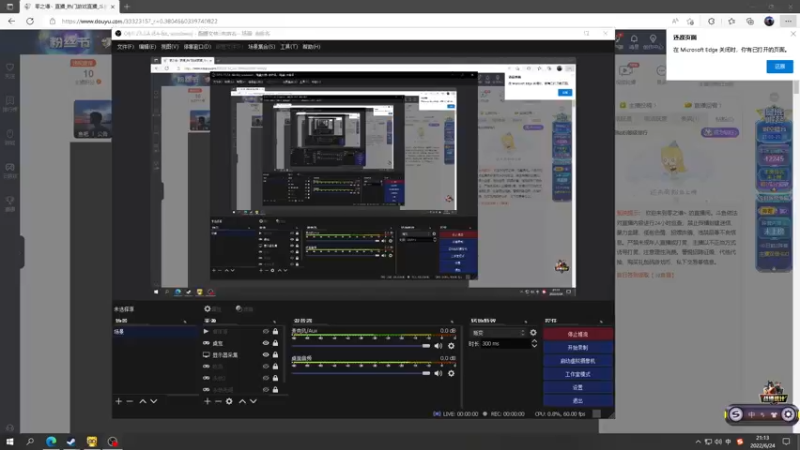Click the 开始录制 button
This screenshot has height=450, width=800.
coord(578,347)
